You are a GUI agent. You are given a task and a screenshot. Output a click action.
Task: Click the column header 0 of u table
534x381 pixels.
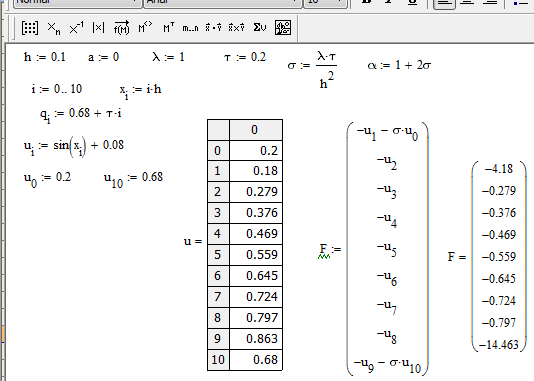(256, 130)
